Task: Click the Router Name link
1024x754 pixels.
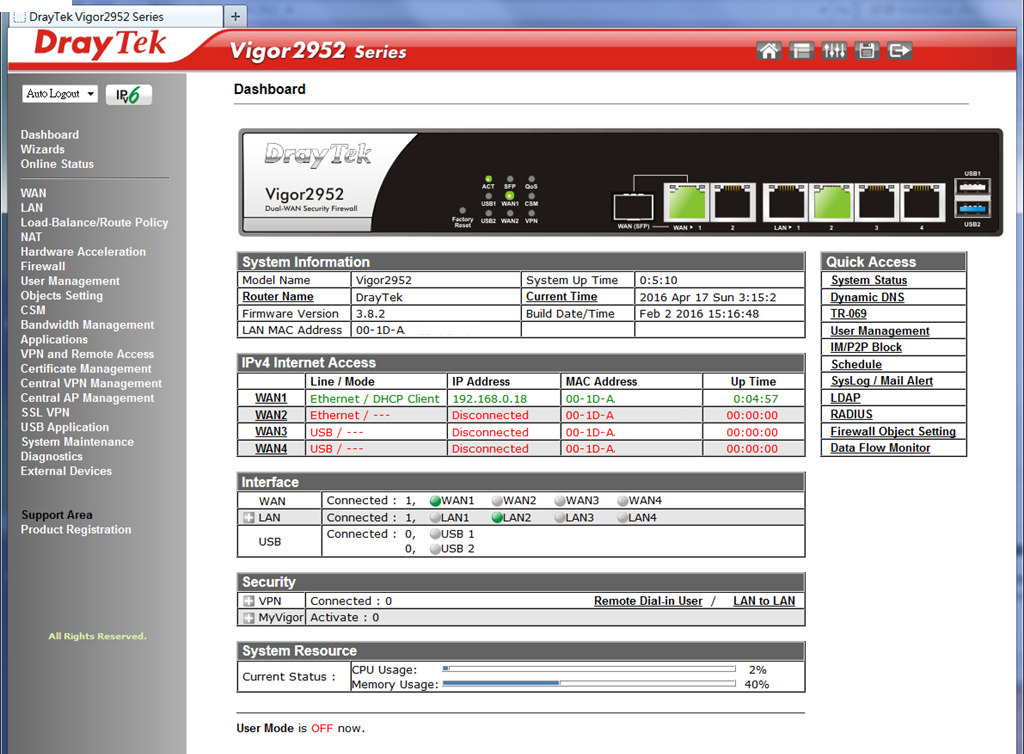Action: [278, 296]
